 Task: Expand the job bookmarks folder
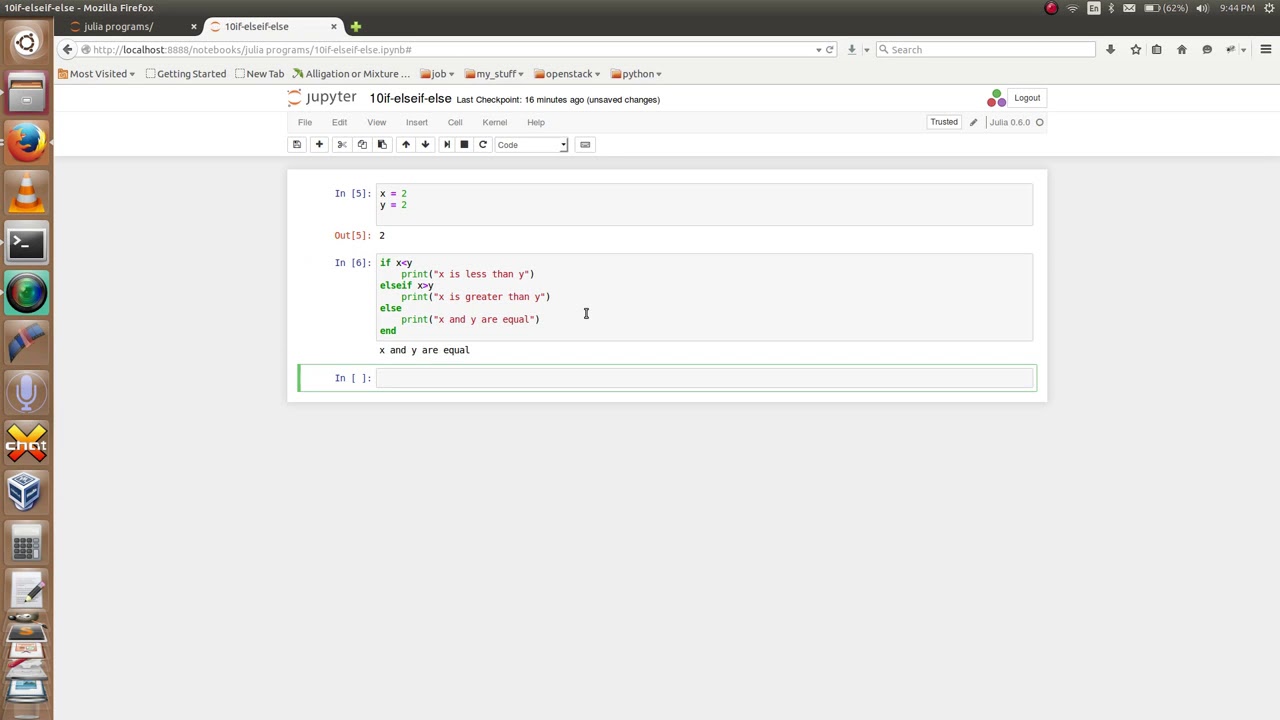(437, 74)
